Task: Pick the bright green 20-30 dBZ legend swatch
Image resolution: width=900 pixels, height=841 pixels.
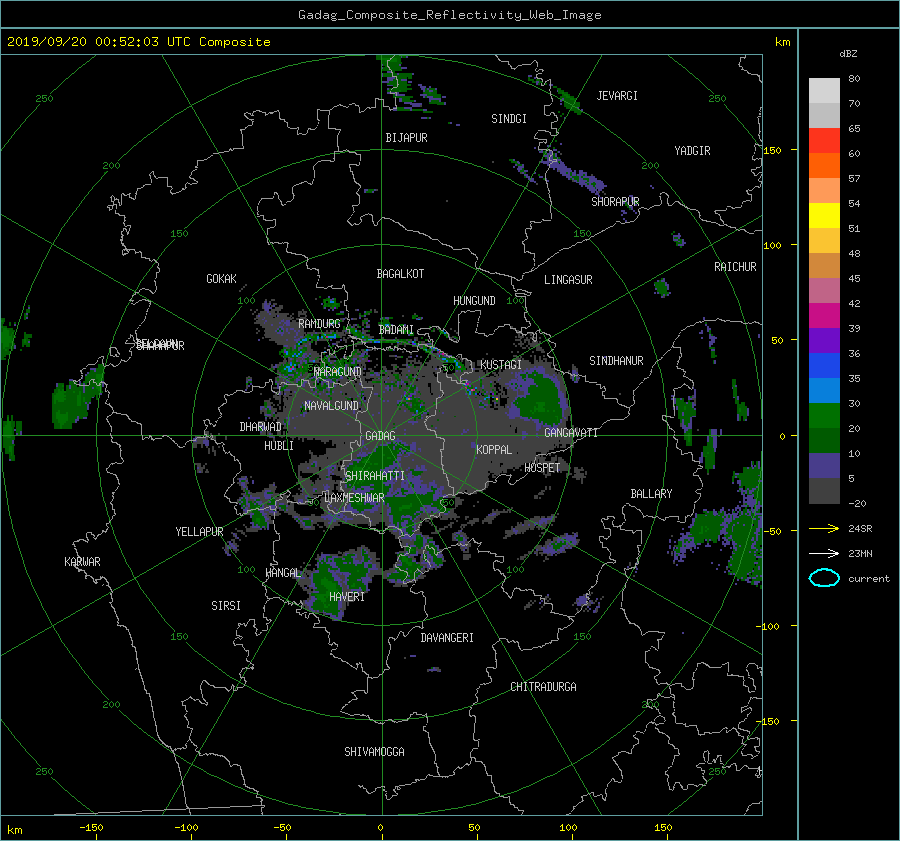Action: pos(824,415)
